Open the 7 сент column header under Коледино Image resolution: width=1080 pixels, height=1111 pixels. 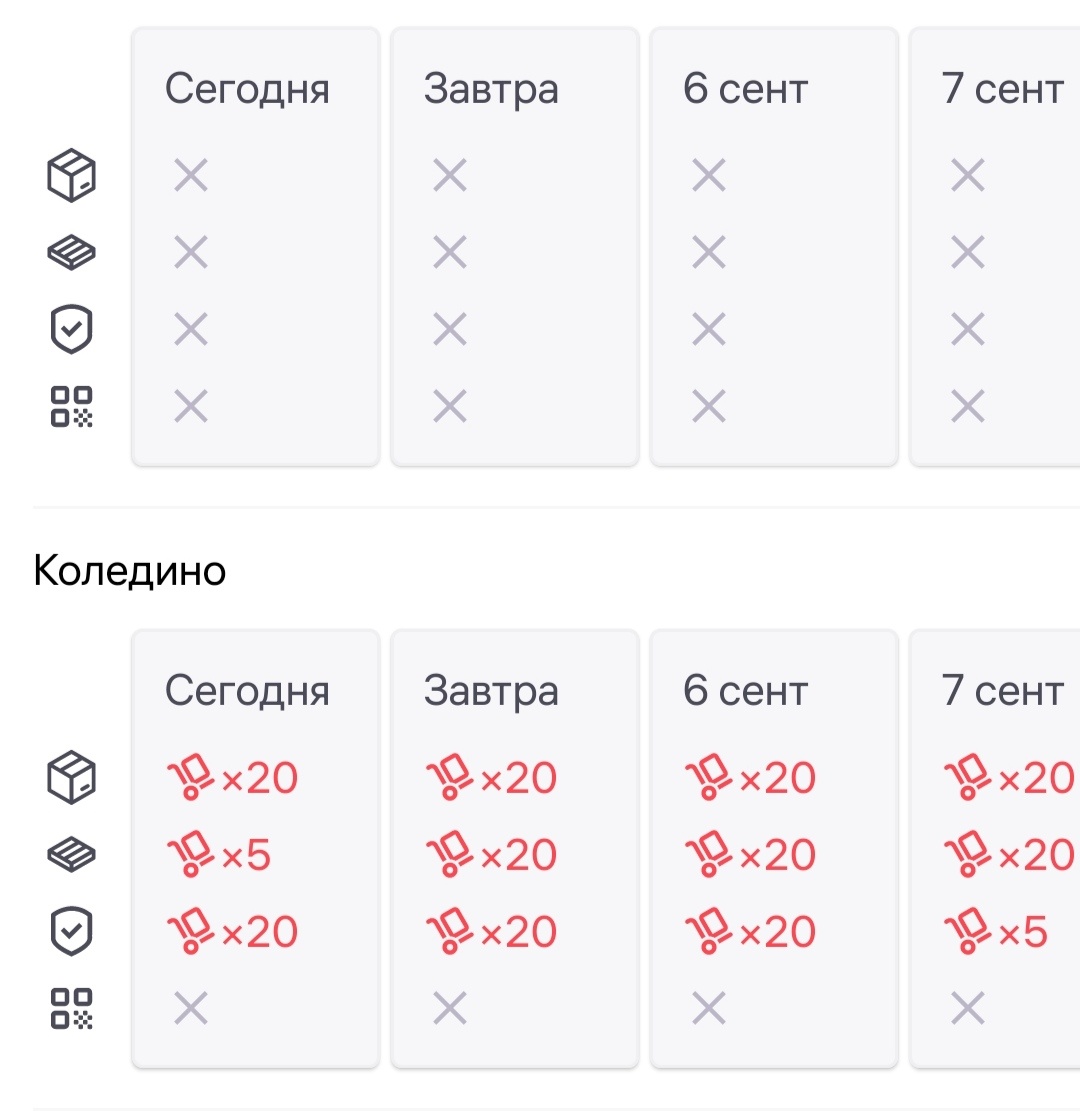pos(1003,691)
